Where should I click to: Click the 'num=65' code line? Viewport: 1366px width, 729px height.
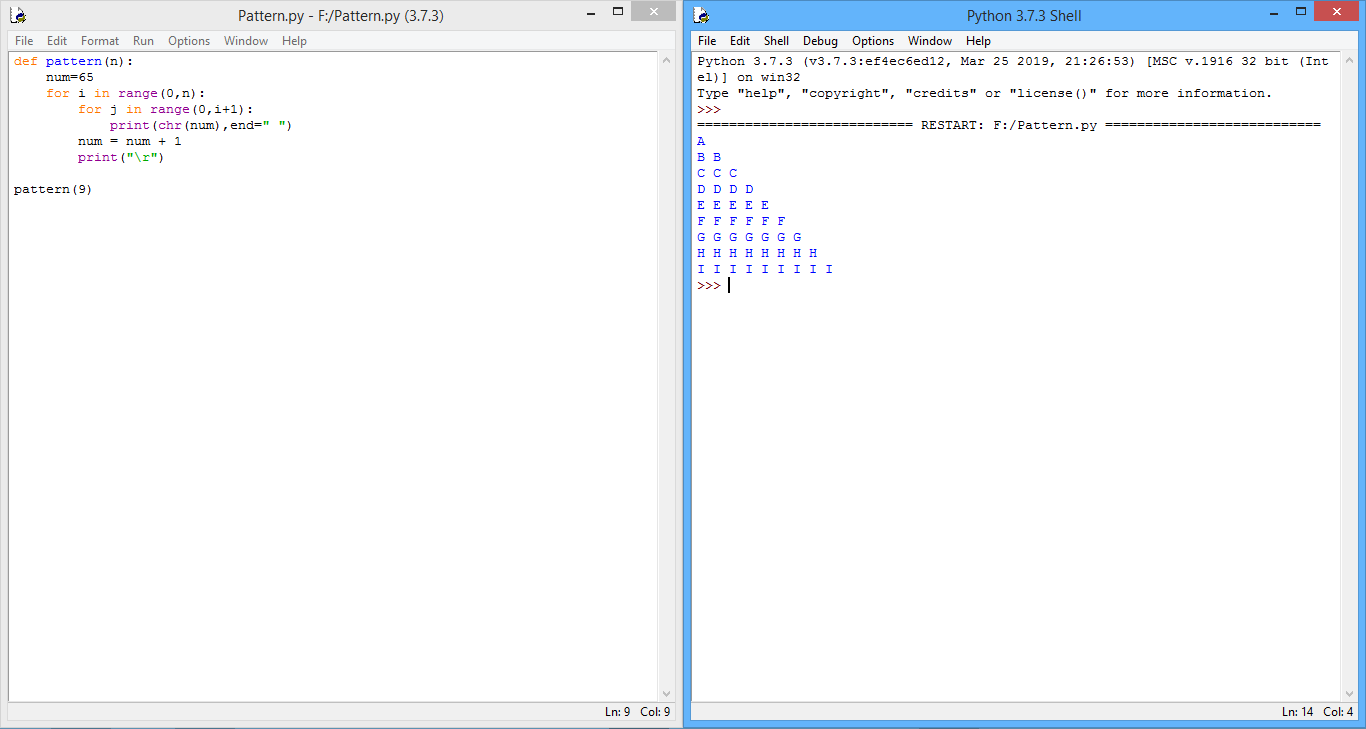tap(70, 77)
